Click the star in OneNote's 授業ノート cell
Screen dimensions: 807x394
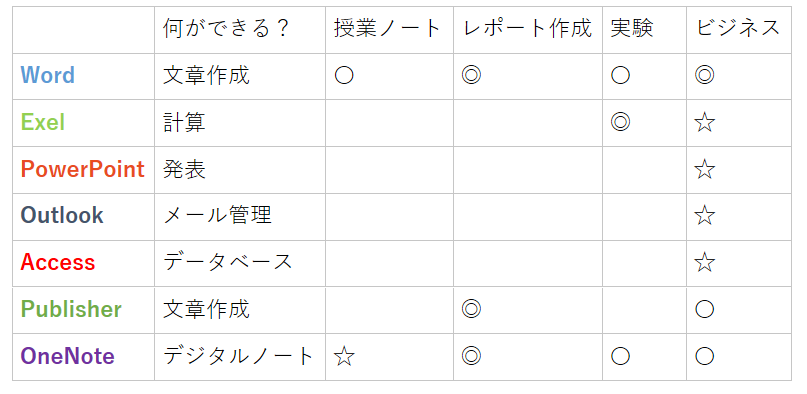(344, 356)
